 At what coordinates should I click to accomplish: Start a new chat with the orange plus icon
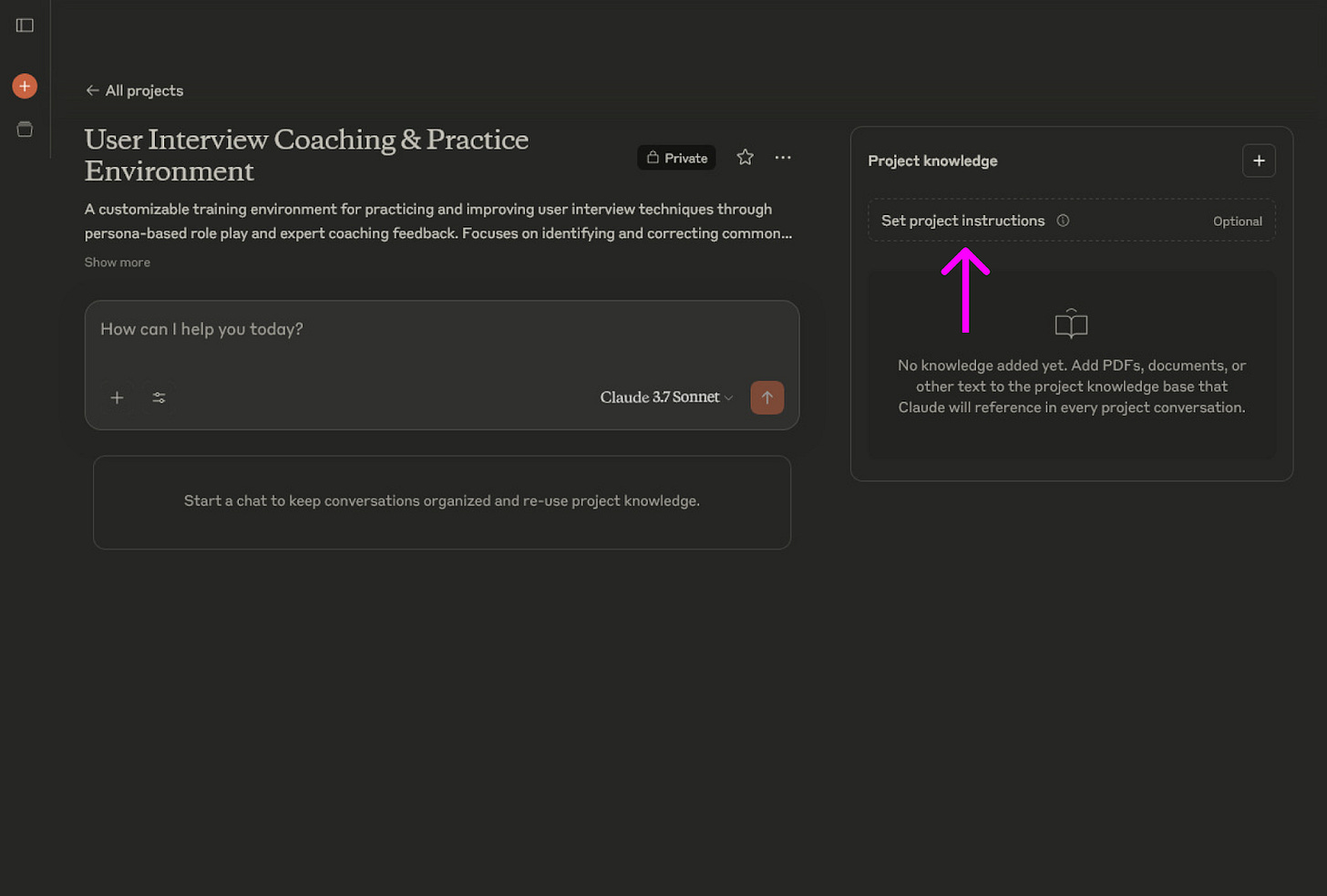25,87
